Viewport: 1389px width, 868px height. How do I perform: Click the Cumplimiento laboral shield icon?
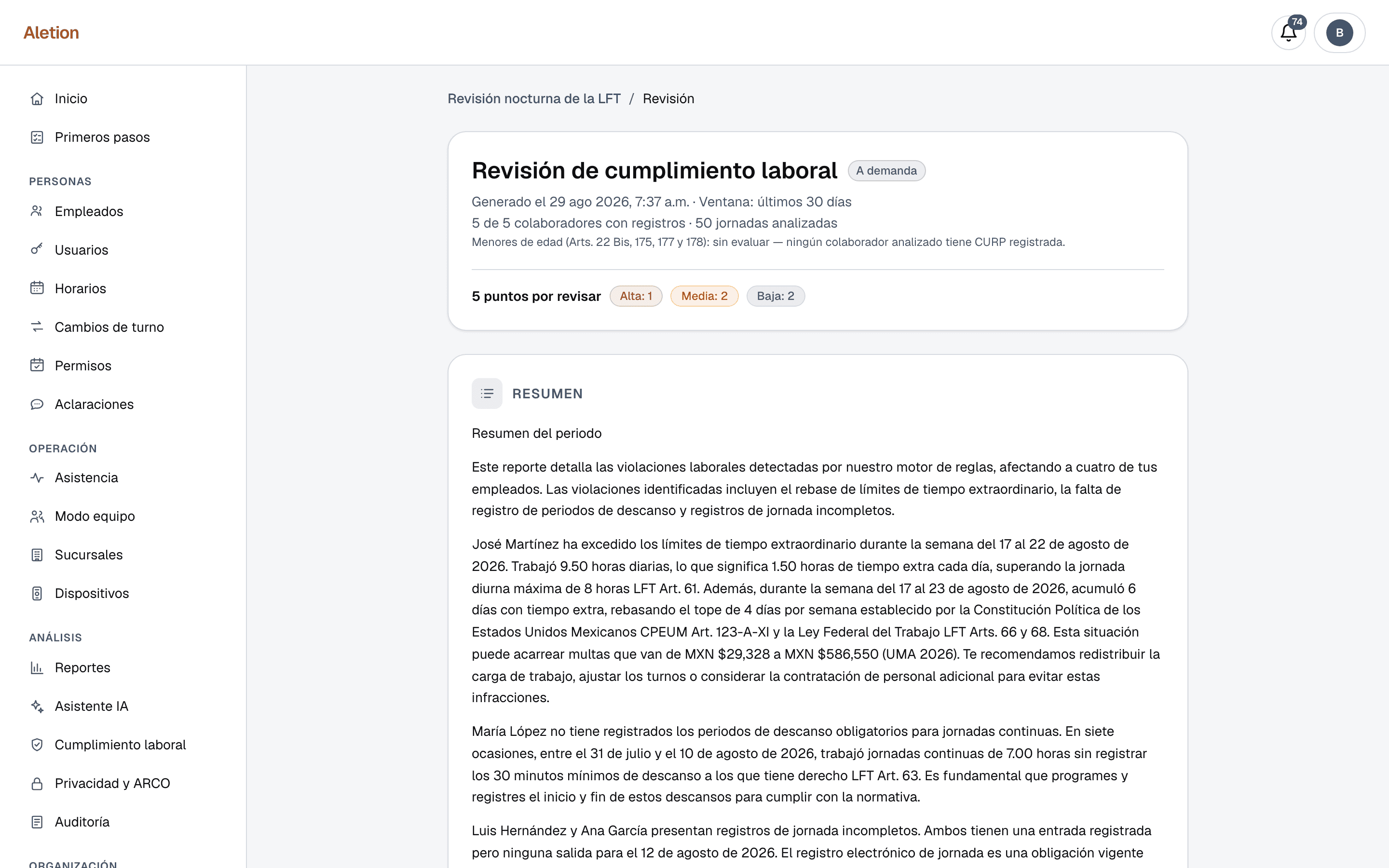point(37,745)
